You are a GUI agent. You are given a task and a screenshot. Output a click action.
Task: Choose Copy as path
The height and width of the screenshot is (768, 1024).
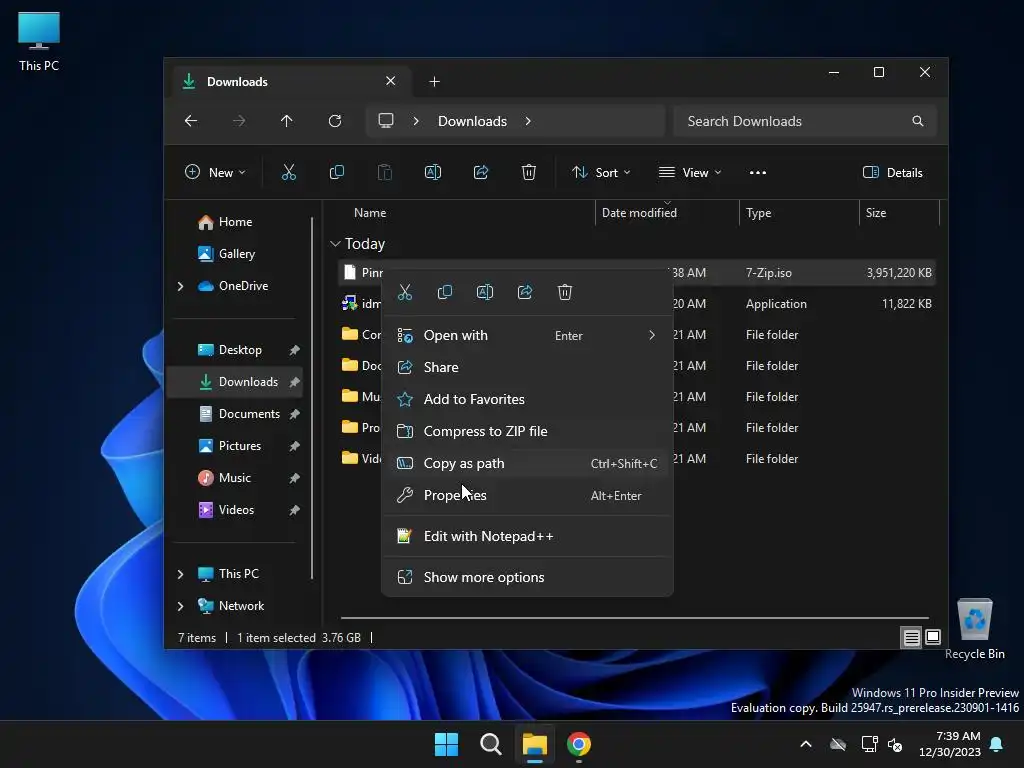pyautogui.click(x=527, y=463)
